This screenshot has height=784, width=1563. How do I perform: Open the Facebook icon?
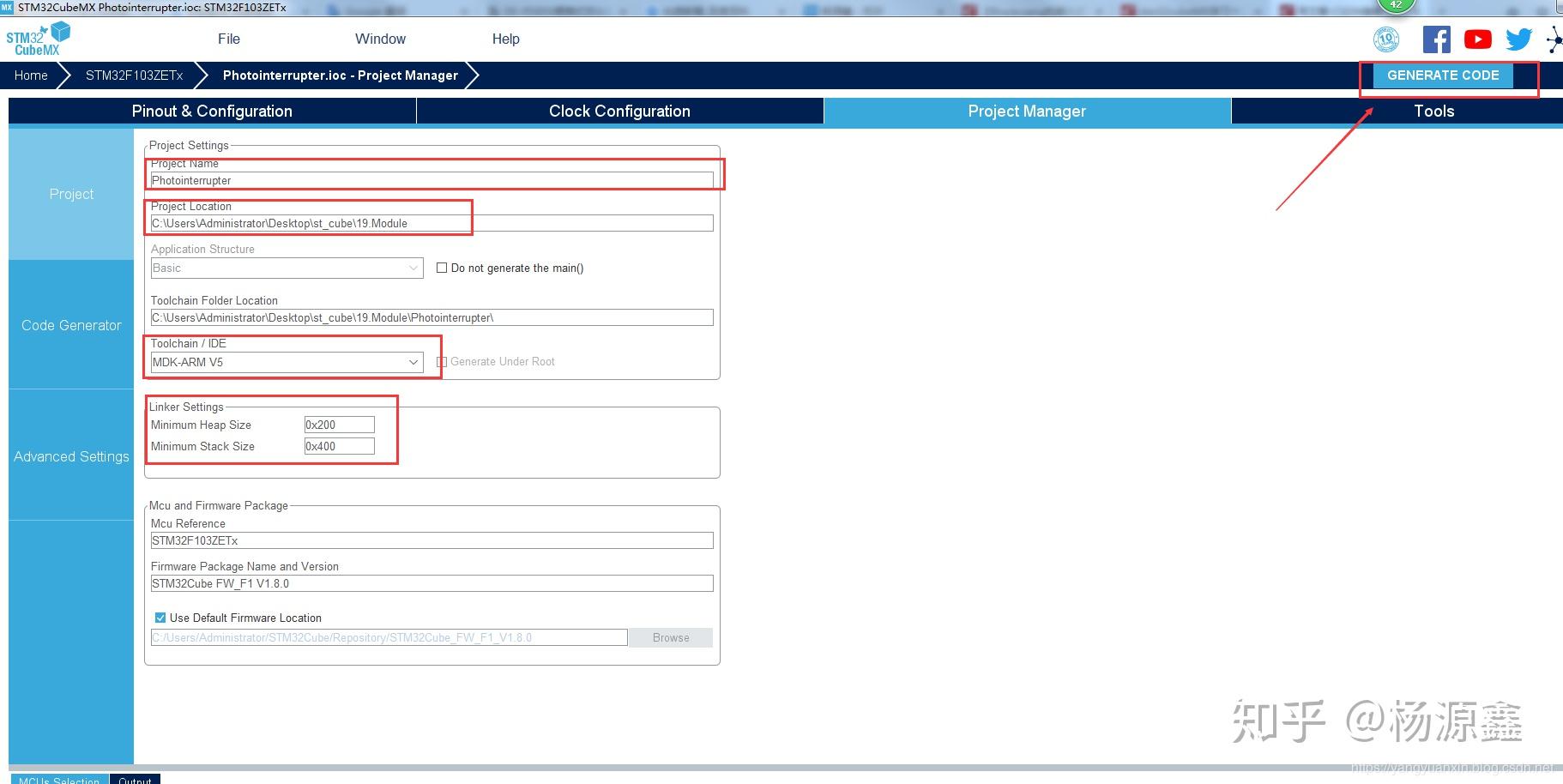[1437, 39]
